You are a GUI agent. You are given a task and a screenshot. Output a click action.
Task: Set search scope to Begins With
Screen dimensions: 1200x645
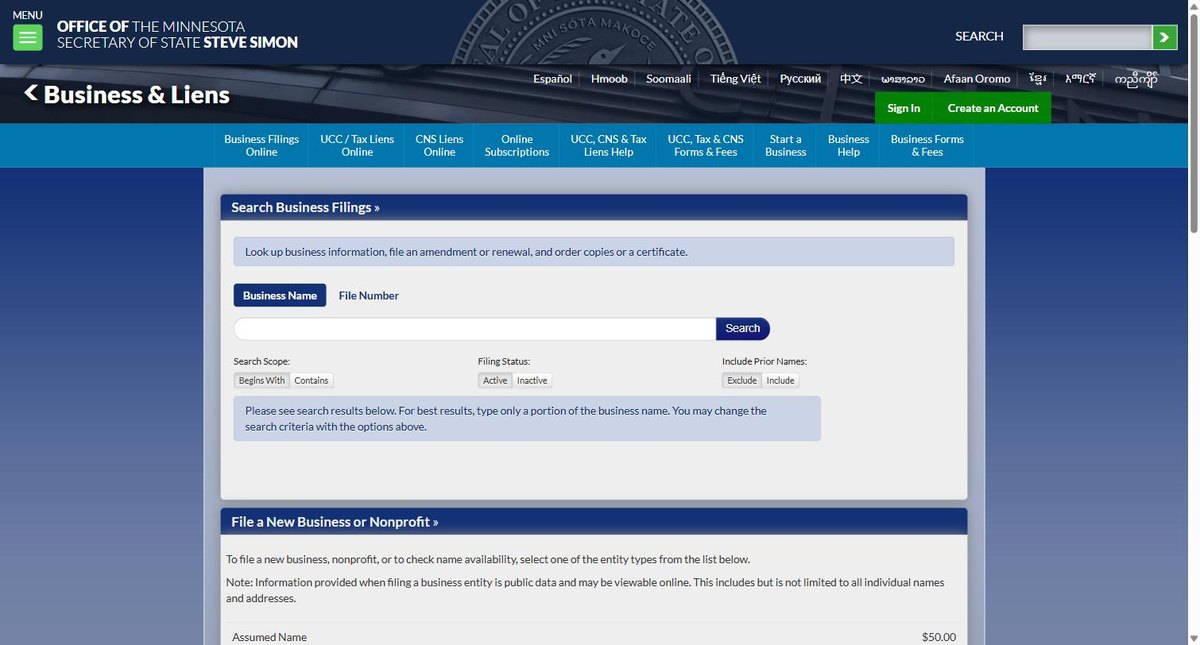(x=262, y=380)
